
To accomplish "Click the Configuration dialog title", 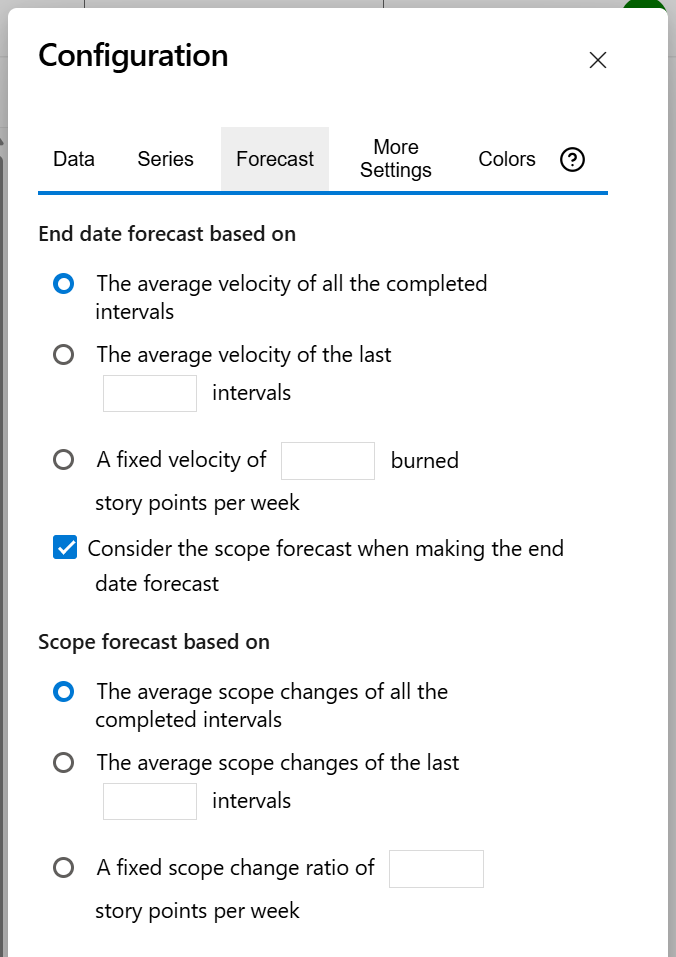I will point(133,57).
